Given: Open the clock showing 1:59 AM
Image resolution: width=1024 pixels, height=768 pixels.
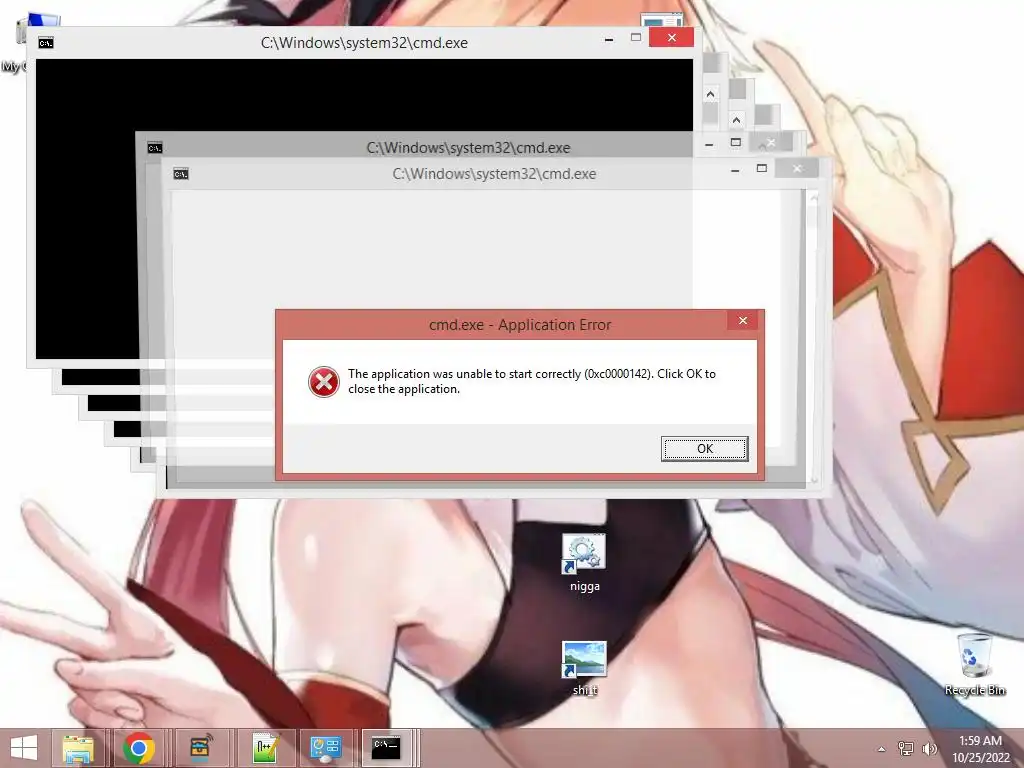Looking at the screenshot, I should [x=980, y=749].
